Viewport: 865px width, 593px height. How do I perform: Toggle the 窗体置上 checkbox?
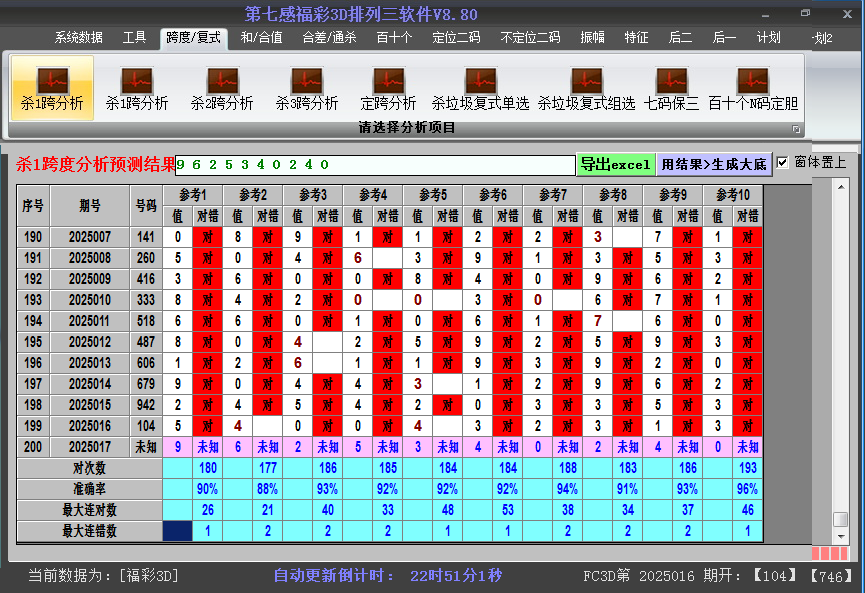(x=782, y=163)
